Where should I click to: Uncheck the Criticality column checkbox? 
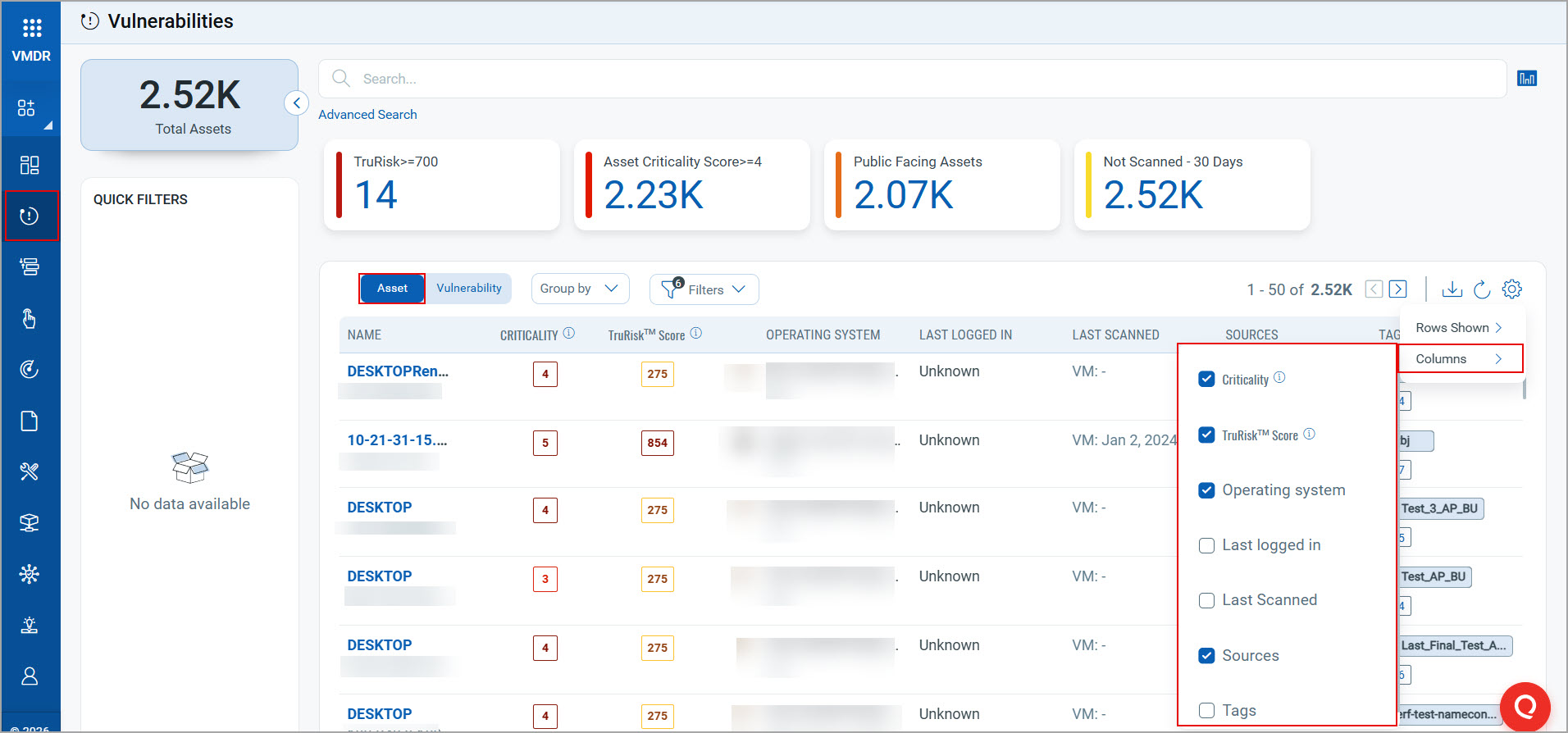point(1206,379)
